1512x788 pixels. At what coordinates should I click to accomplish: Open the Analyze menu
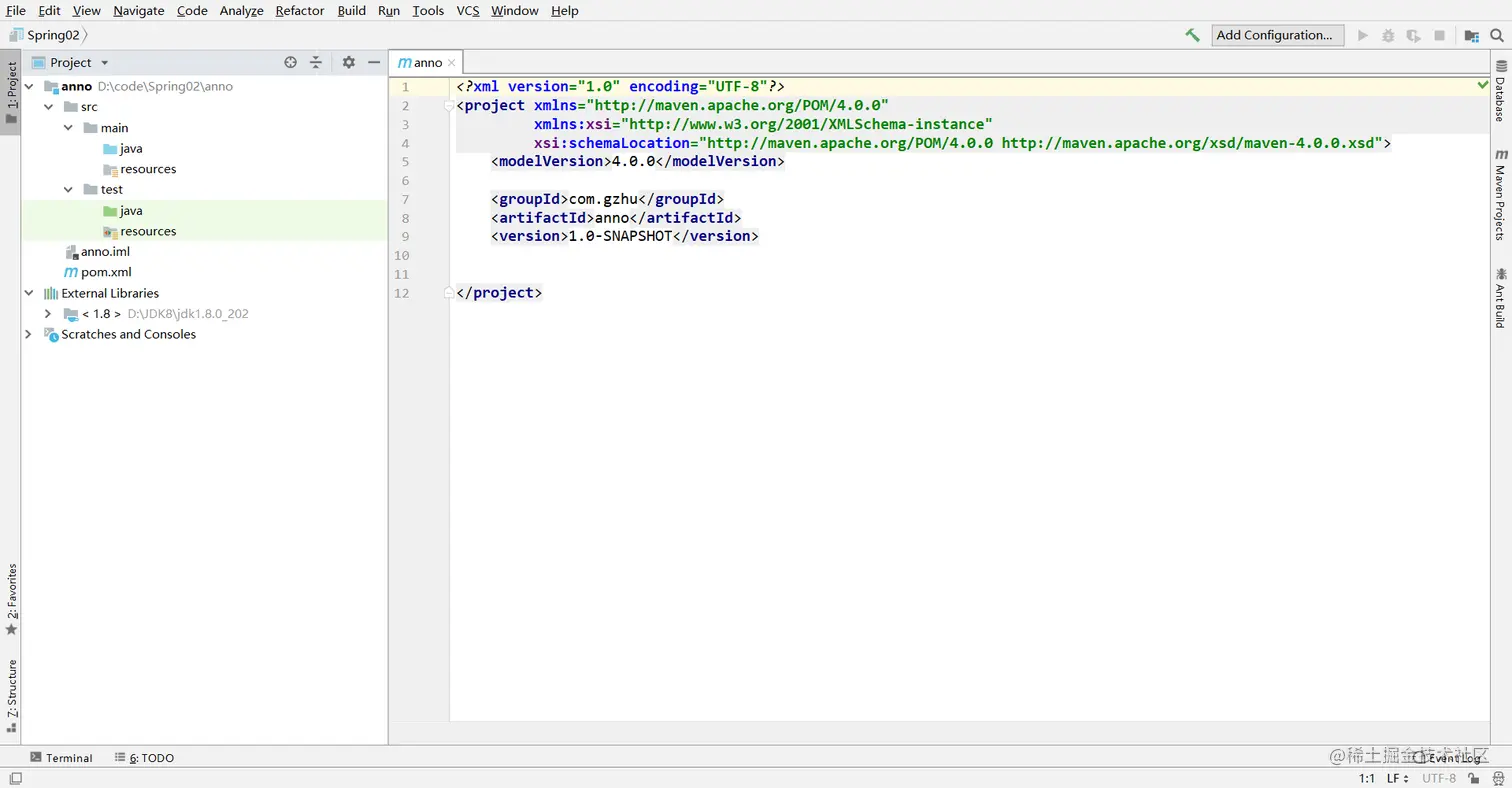click(x=242, y=11)
